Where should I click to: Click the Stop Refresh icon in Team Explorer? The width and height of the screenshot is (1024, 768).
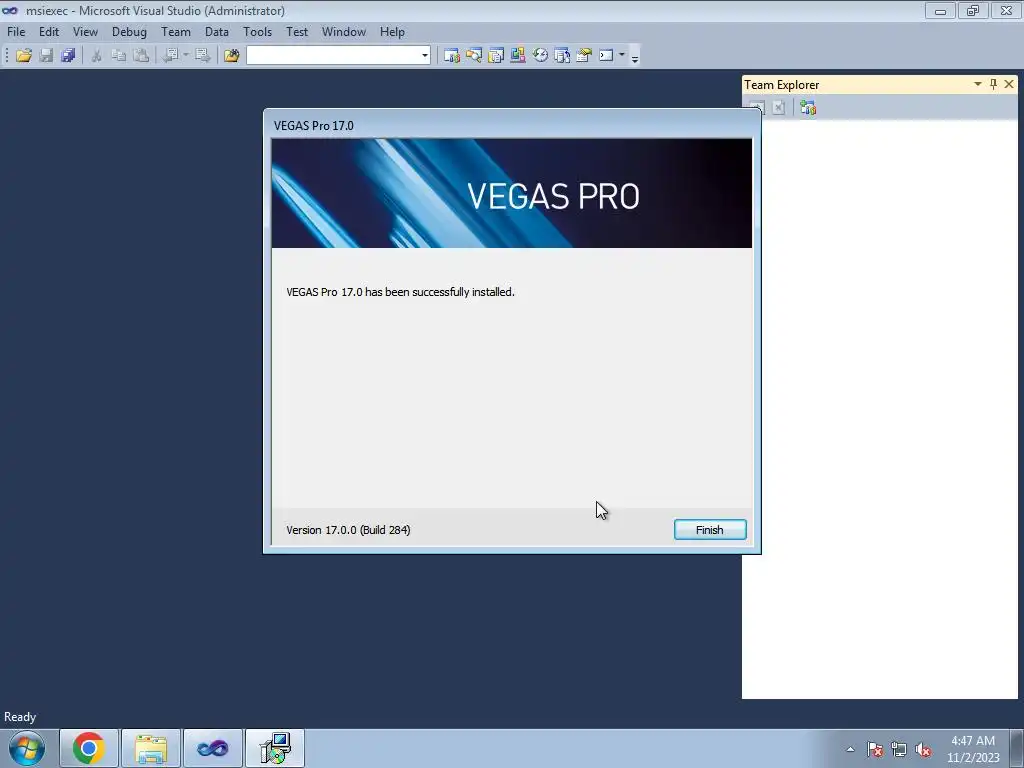778,108
